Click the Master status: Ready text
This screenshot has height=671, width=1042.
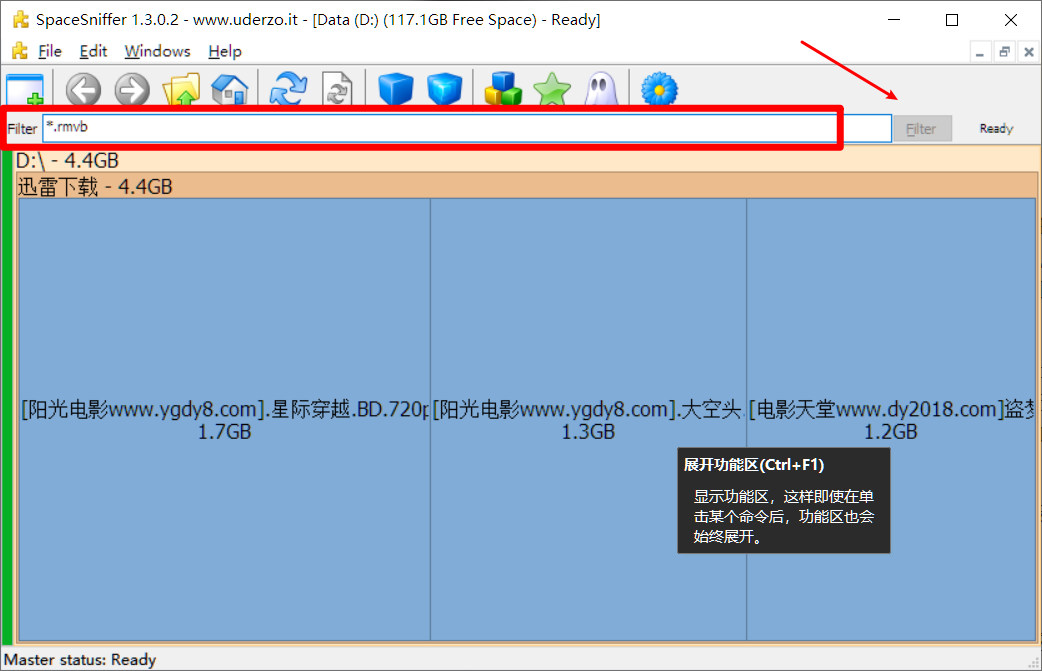[x=80, y=660]
